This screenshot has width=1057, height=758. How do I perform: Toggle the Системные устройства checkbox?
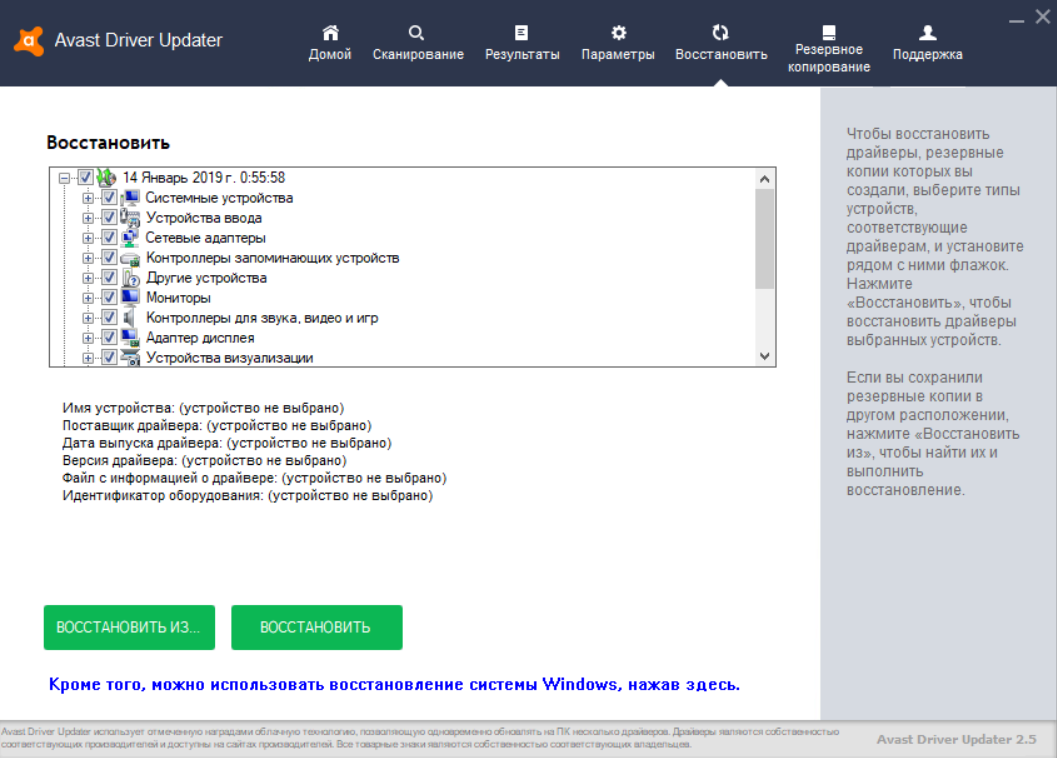click(109, 198)
